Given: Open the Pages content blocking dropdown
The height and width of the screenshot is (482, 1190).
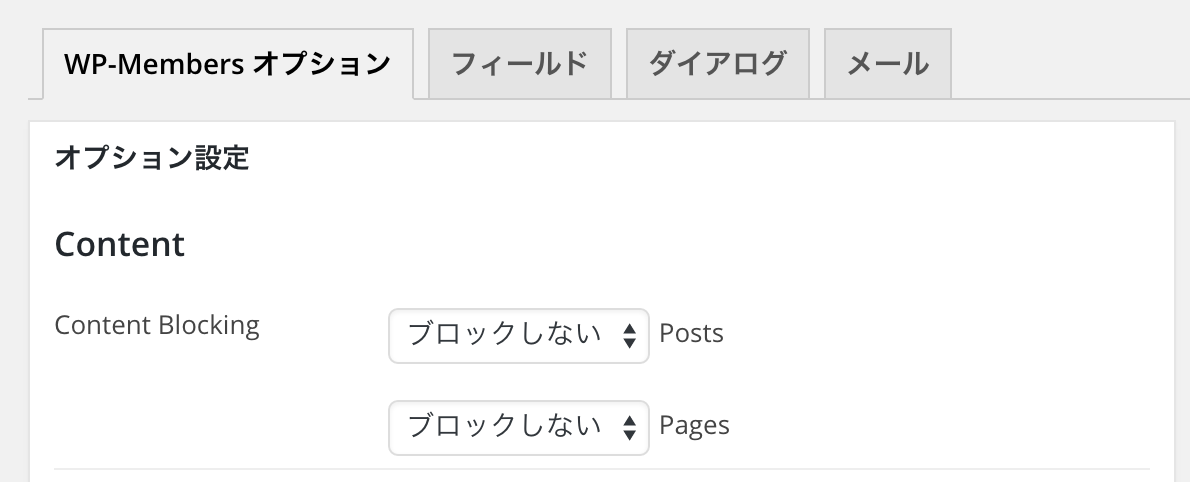Looking at the screenshot, I should [519, 427].
